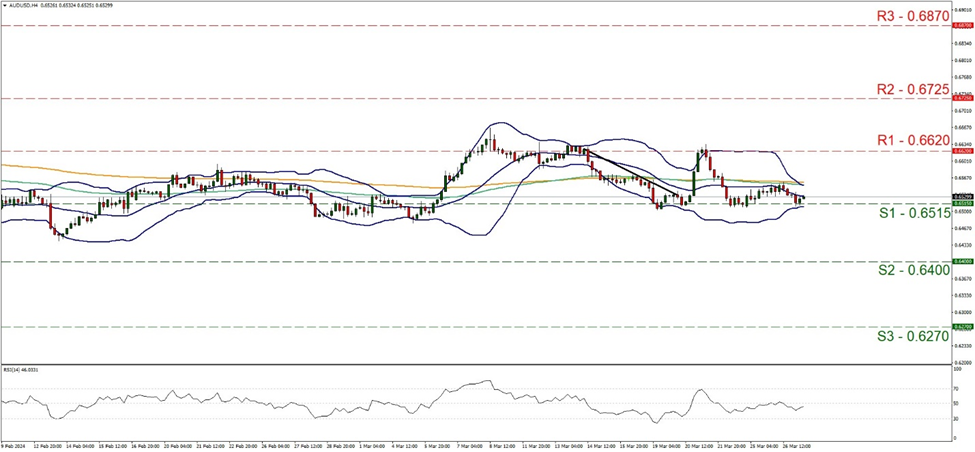The image size is (975, 452).
Task: Click the first date label on time axis
Action: pos(15,447)
